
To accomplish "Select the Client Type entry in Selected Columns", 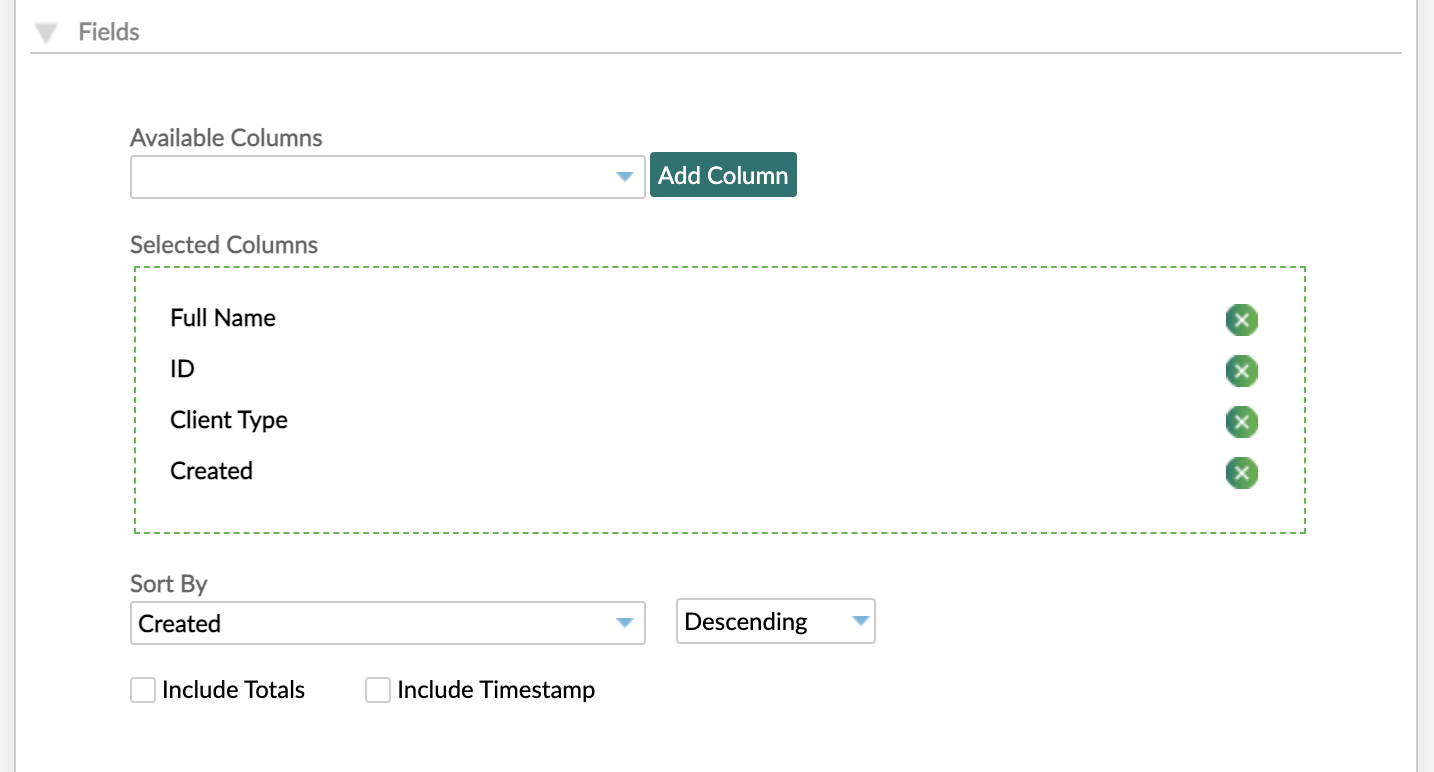I will 228,420.
